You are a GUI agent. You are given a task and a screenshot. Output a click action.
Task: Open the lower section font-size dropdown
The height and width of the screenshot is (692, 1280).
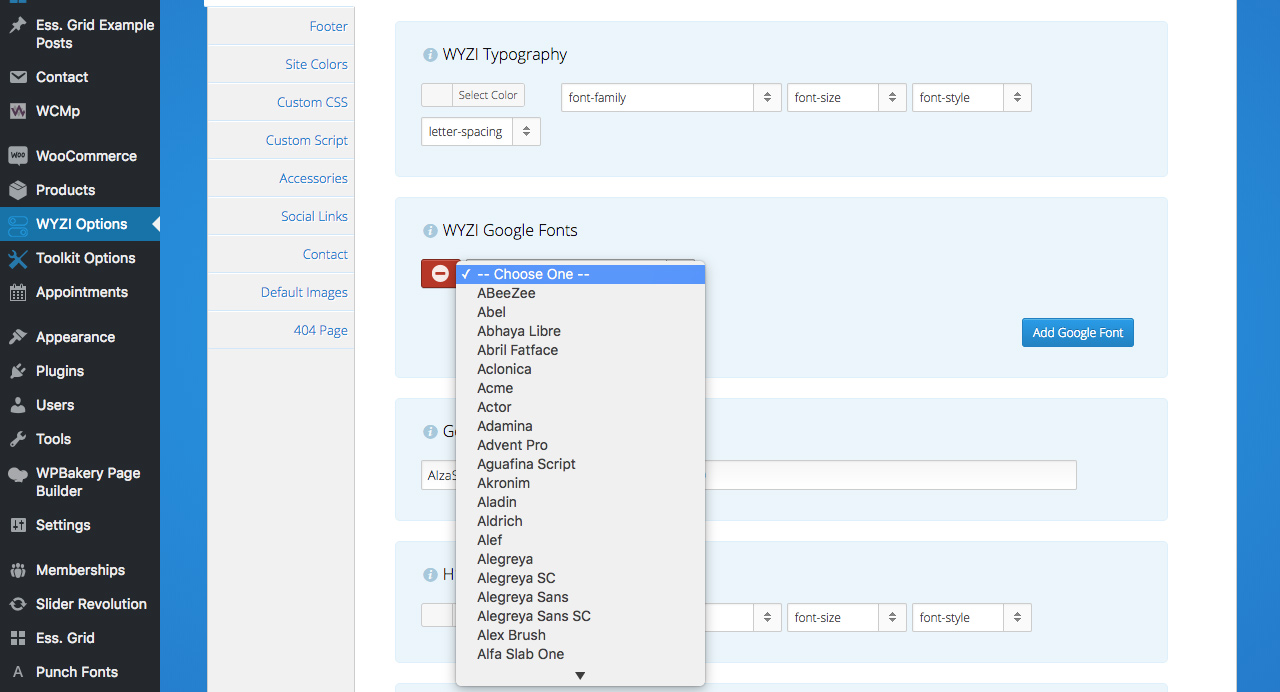coord(847,618)
